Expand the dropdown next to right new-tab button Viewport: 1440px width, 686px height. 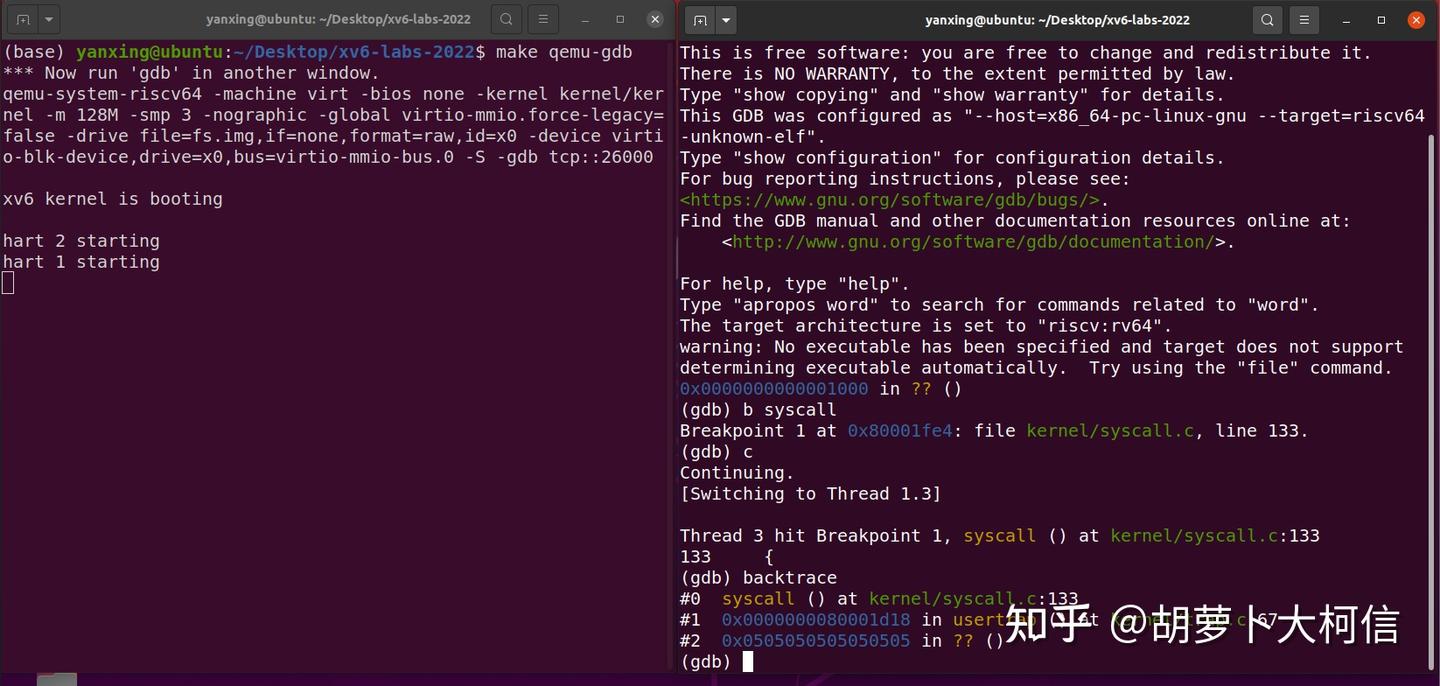coord(724,19)
